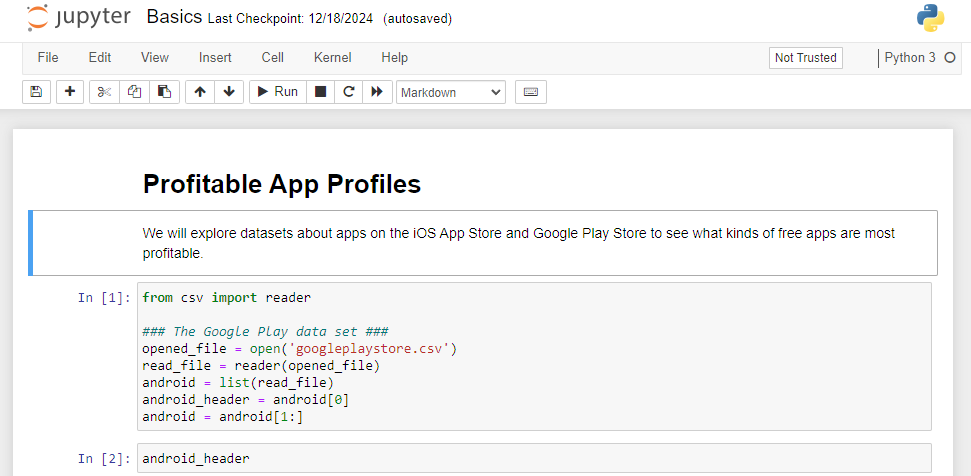Viewport: 971px width, 476px height.
Task: Click the Not Trusted button
Action: coord(805,58)
